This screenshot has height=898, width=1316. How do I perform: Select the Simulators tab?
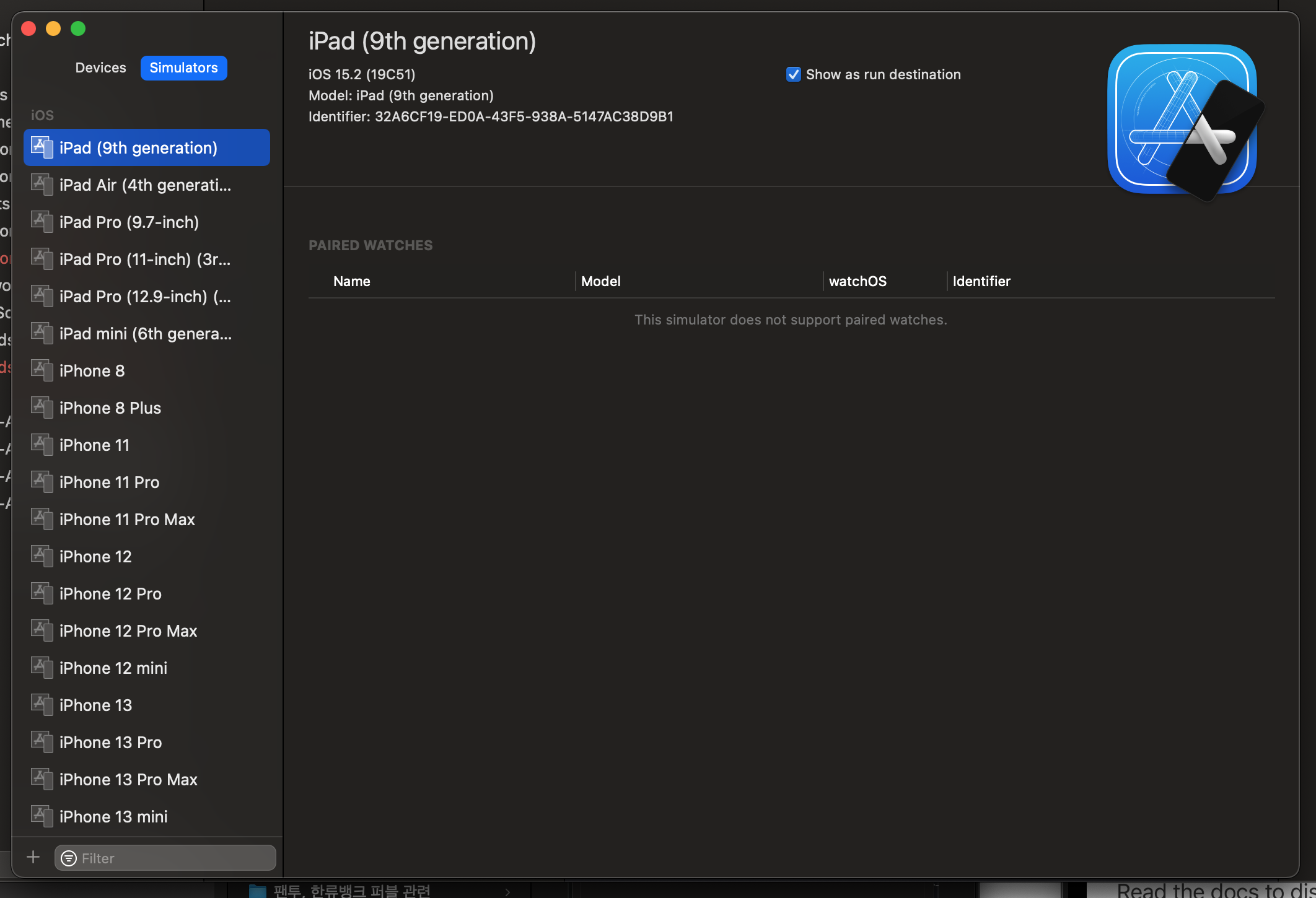click(x=183, y=68)
